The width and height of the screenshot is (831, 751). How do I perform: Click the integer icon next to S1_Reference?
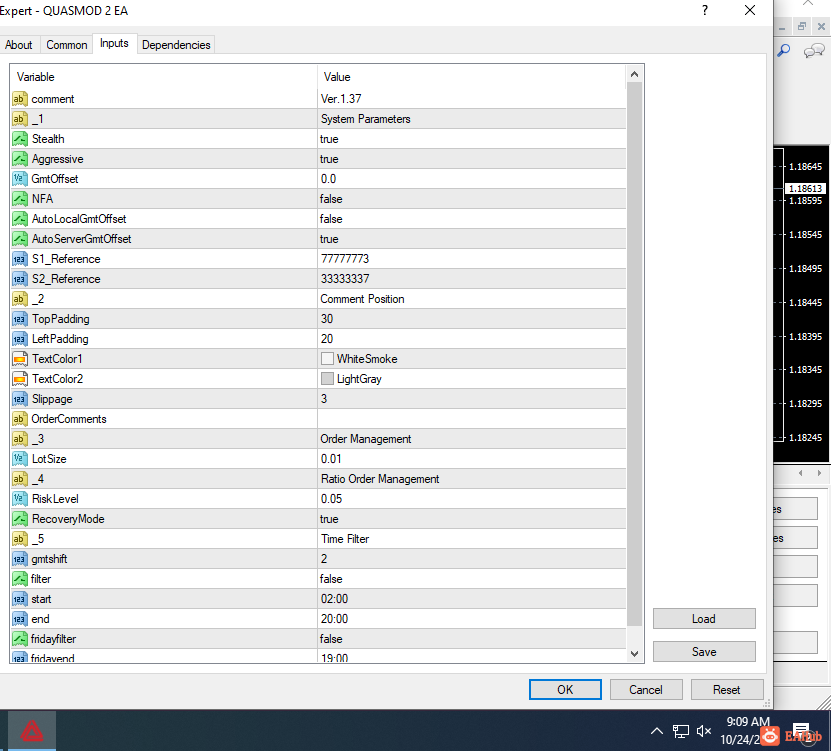[x=20, y=259]
